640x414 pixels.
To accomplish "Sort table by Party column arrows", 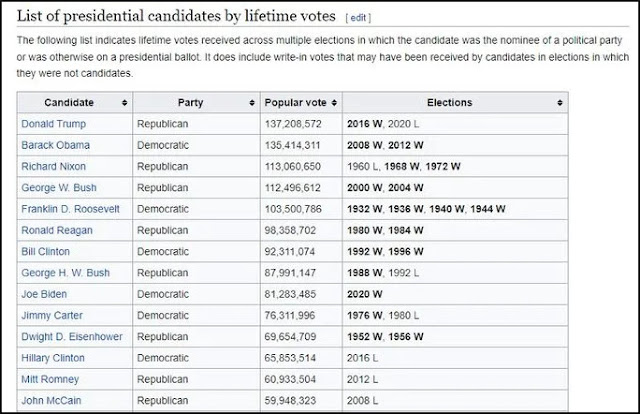I will click(250, 103).
